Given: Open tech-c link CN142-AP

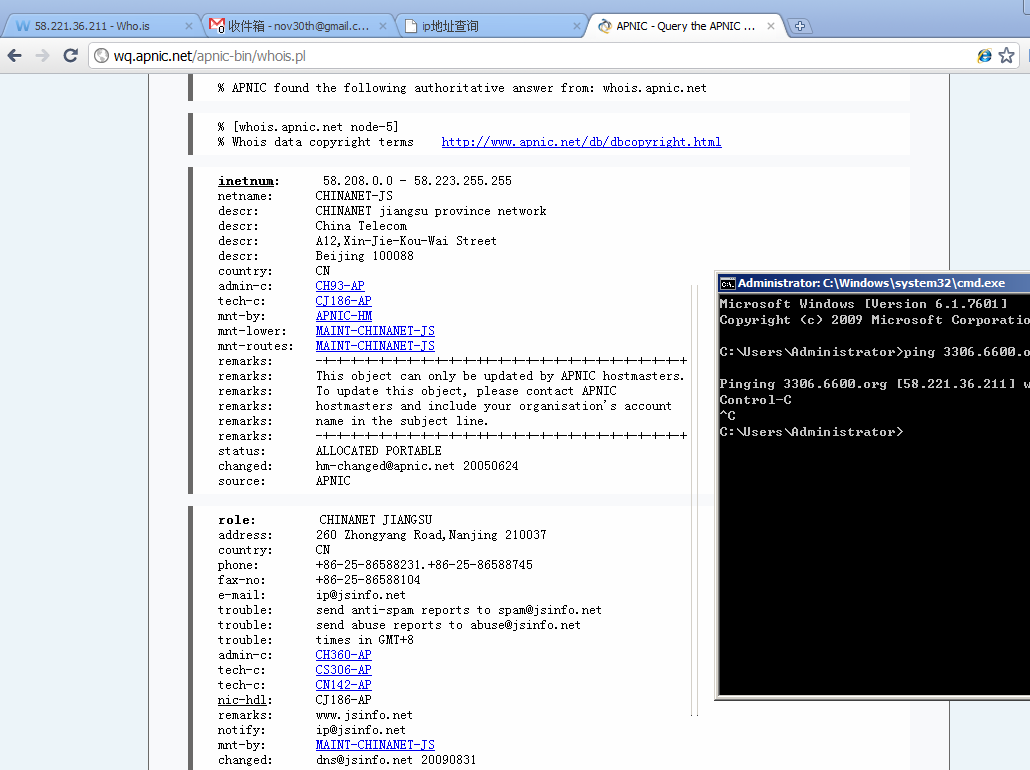Looking at the screenshot, I should click(x=344, y=685).
